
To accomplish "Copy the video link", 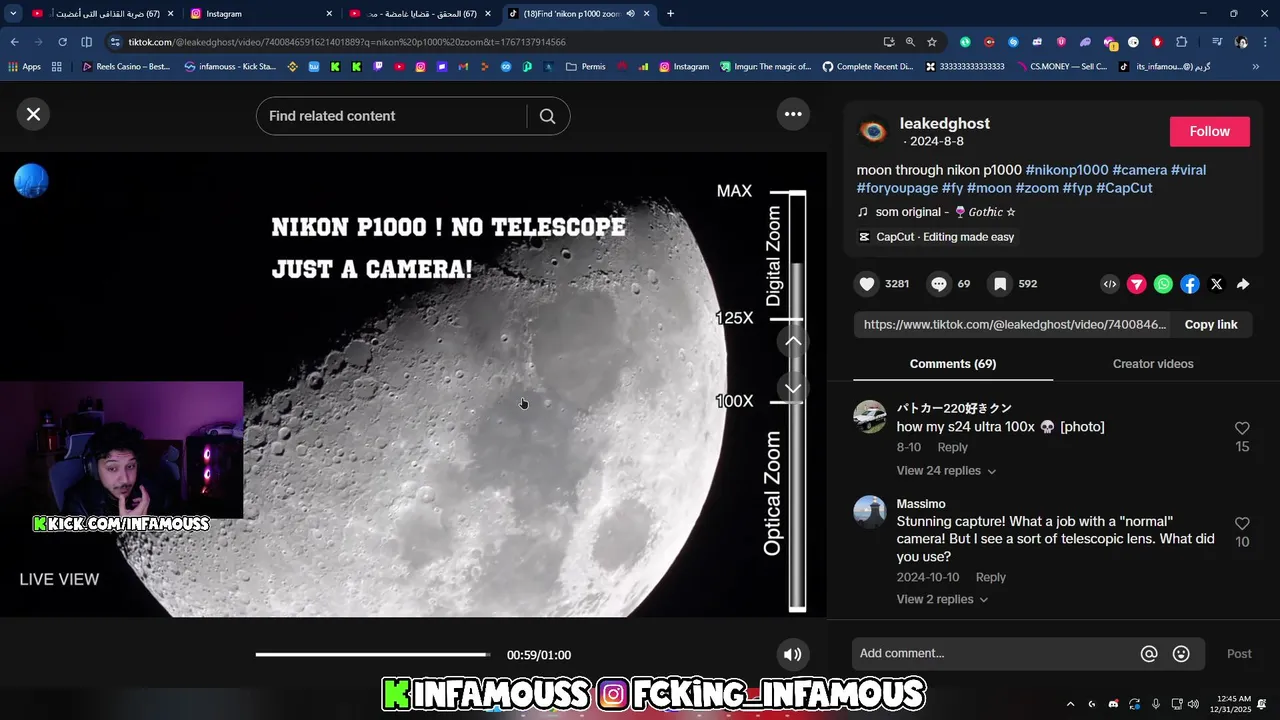I will pyautogui.click(x=1211, y=325).
